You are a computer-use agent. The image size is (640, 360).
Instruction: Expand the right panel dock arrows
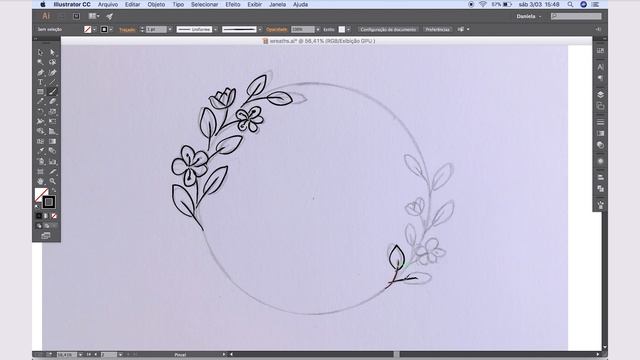tap(605, 39)
